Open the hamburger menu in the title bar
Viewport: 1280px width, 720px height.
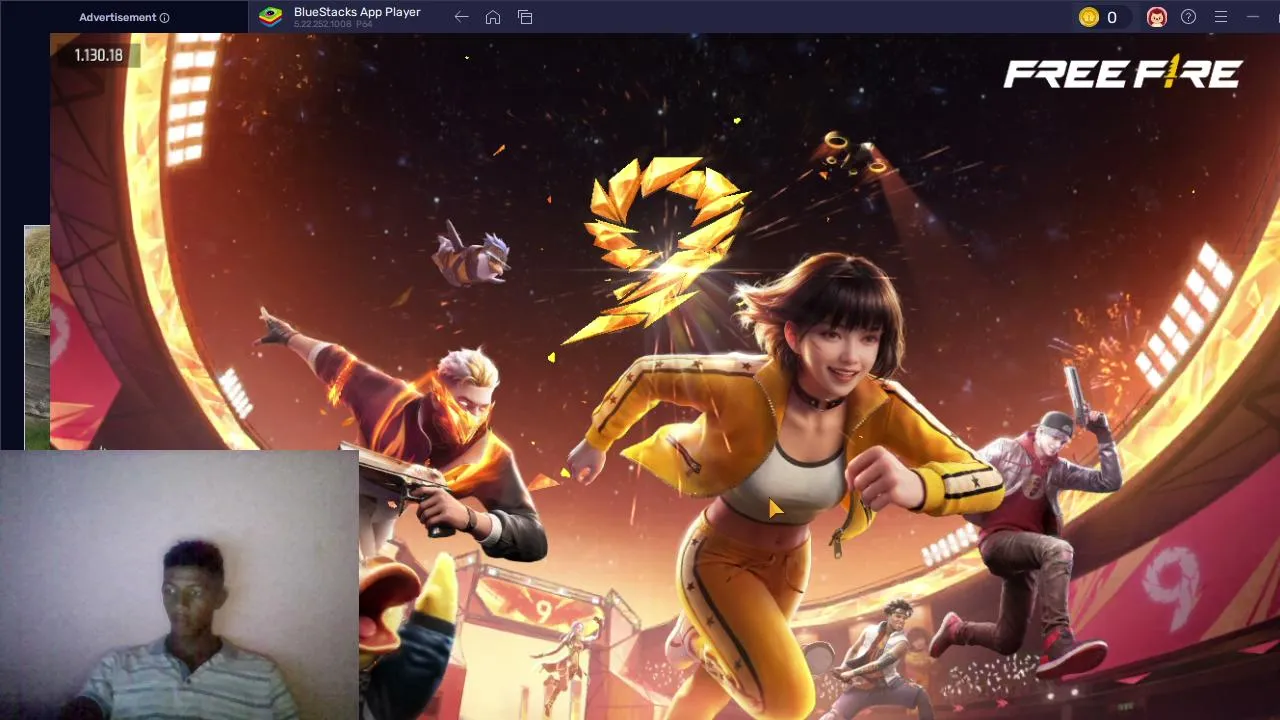(x=1221, y=17)
